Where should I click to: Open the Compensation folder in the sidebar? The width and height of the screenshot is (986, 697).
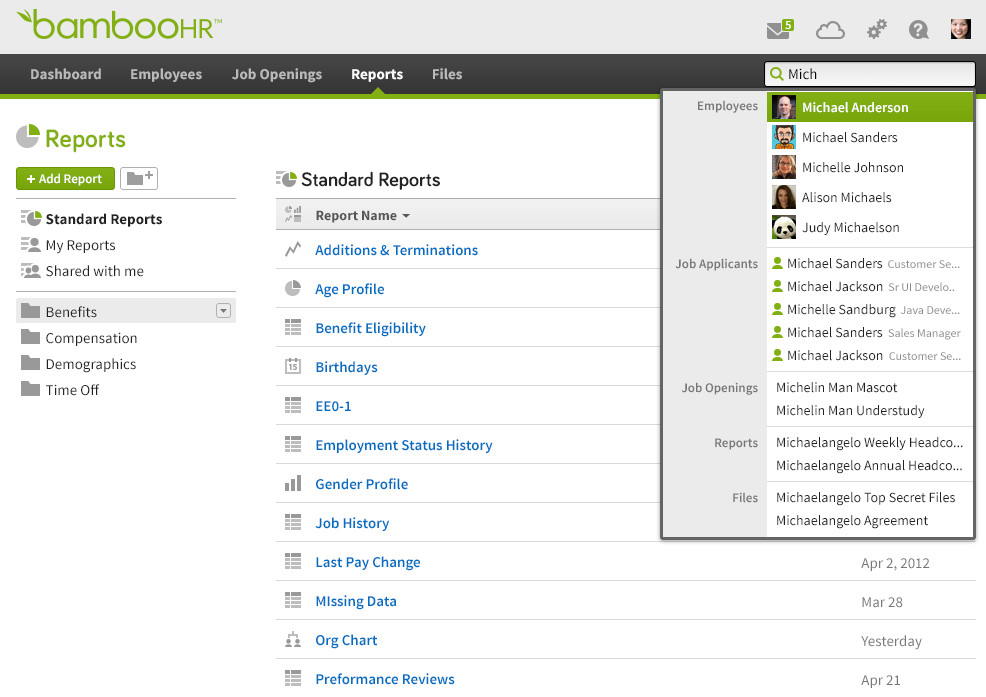click(x=89, y=338)
